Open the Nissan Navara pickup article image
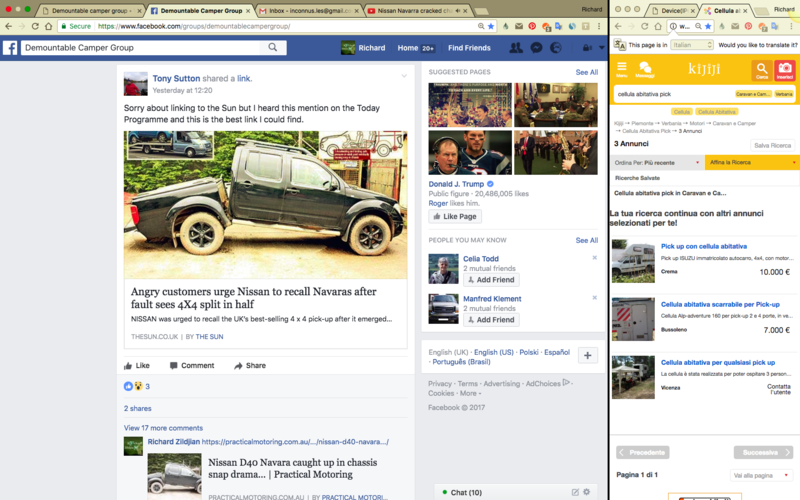 (265, 205)
